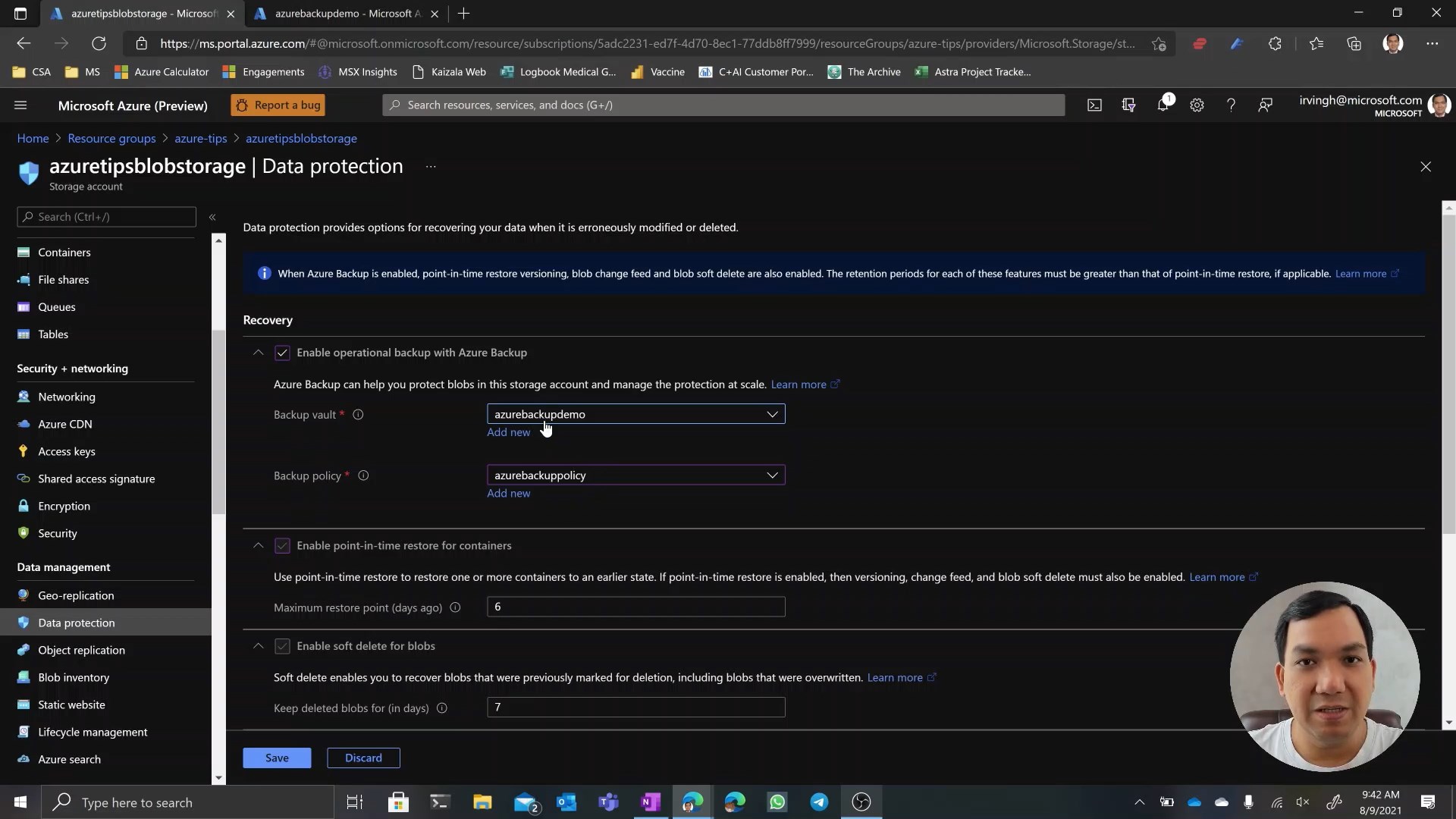Uncheck Enable operational backup with Azure Backup
The width and height of the screenshot is (1456, 819).
click(x=282, y=353)
